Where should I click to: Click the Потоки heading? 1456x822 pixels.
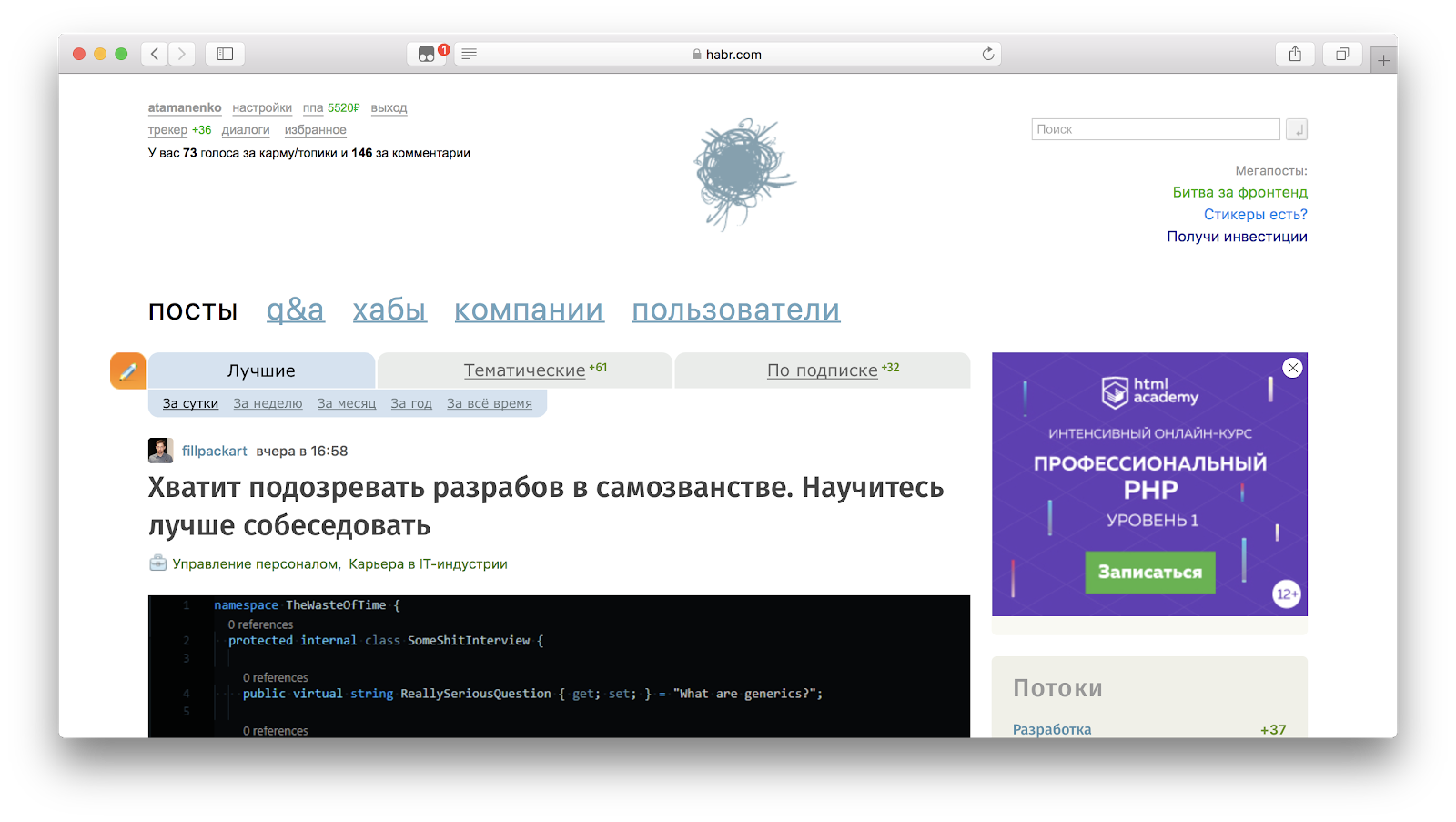click(x=1057, y=688)
